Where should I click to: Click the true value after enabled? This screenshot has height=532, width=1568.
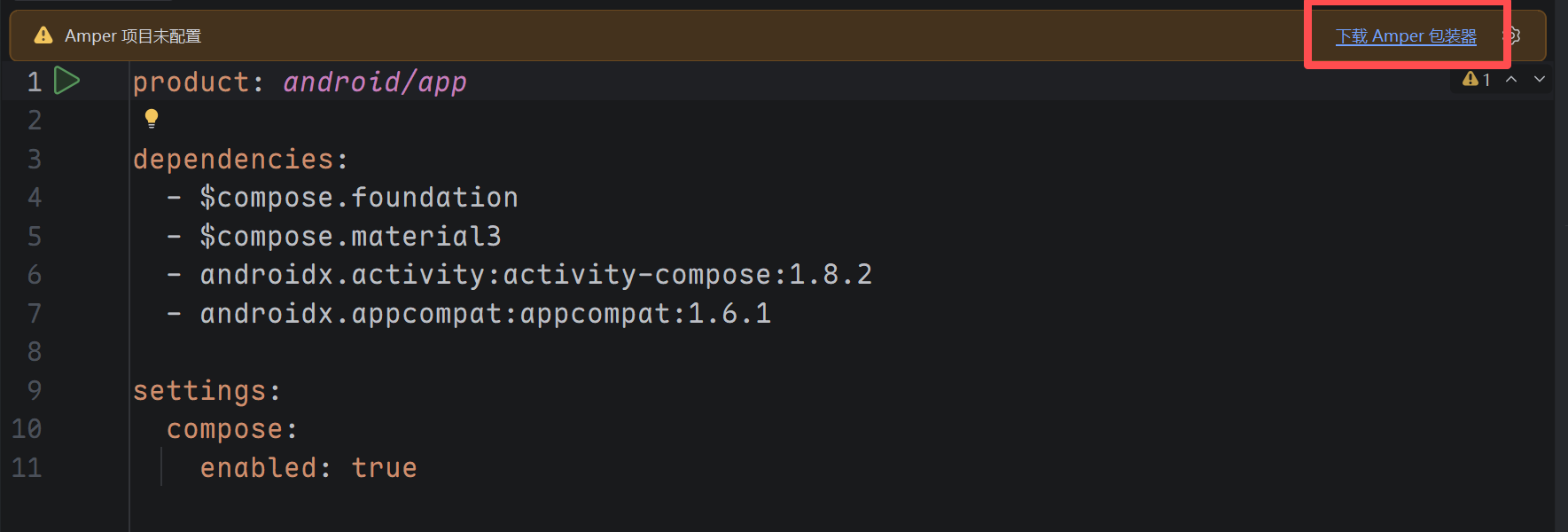pyautogui.click(x=384, y=468)
